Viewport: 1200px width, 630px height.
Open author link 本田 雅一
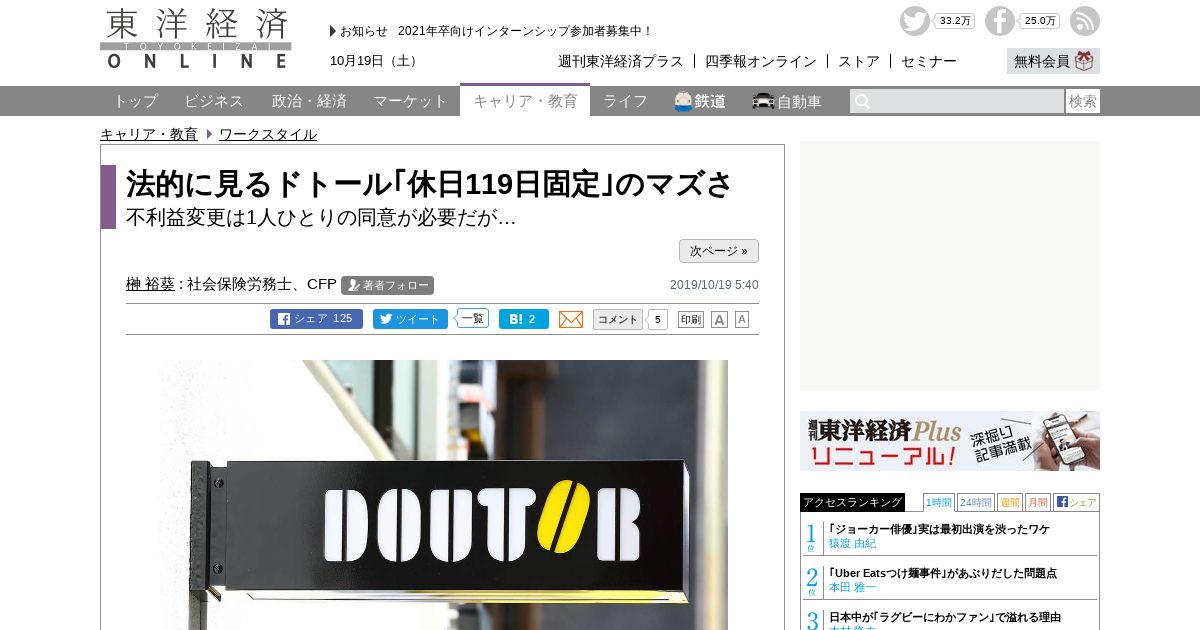point(852,587)
